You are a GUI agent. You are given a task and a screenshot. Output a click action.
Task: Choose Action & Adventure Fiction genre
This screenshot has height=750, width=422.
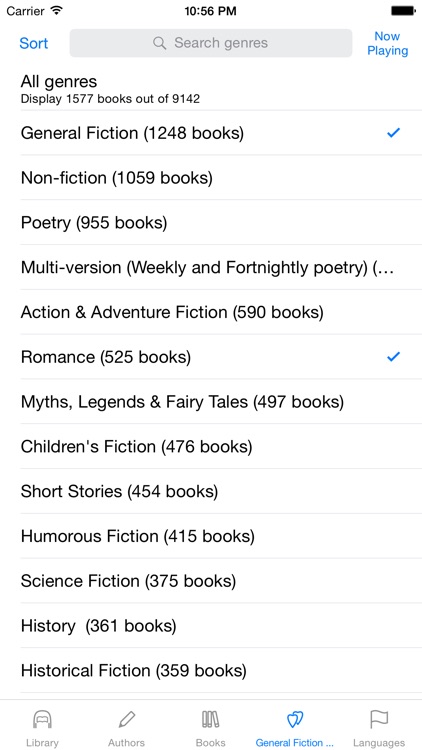(211, 312)
